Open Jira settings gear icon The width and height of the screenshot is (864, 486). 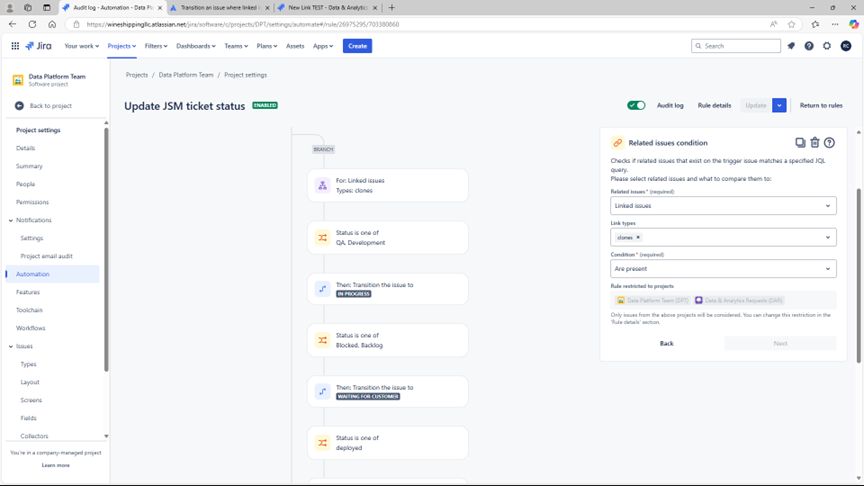click(827, 46)
